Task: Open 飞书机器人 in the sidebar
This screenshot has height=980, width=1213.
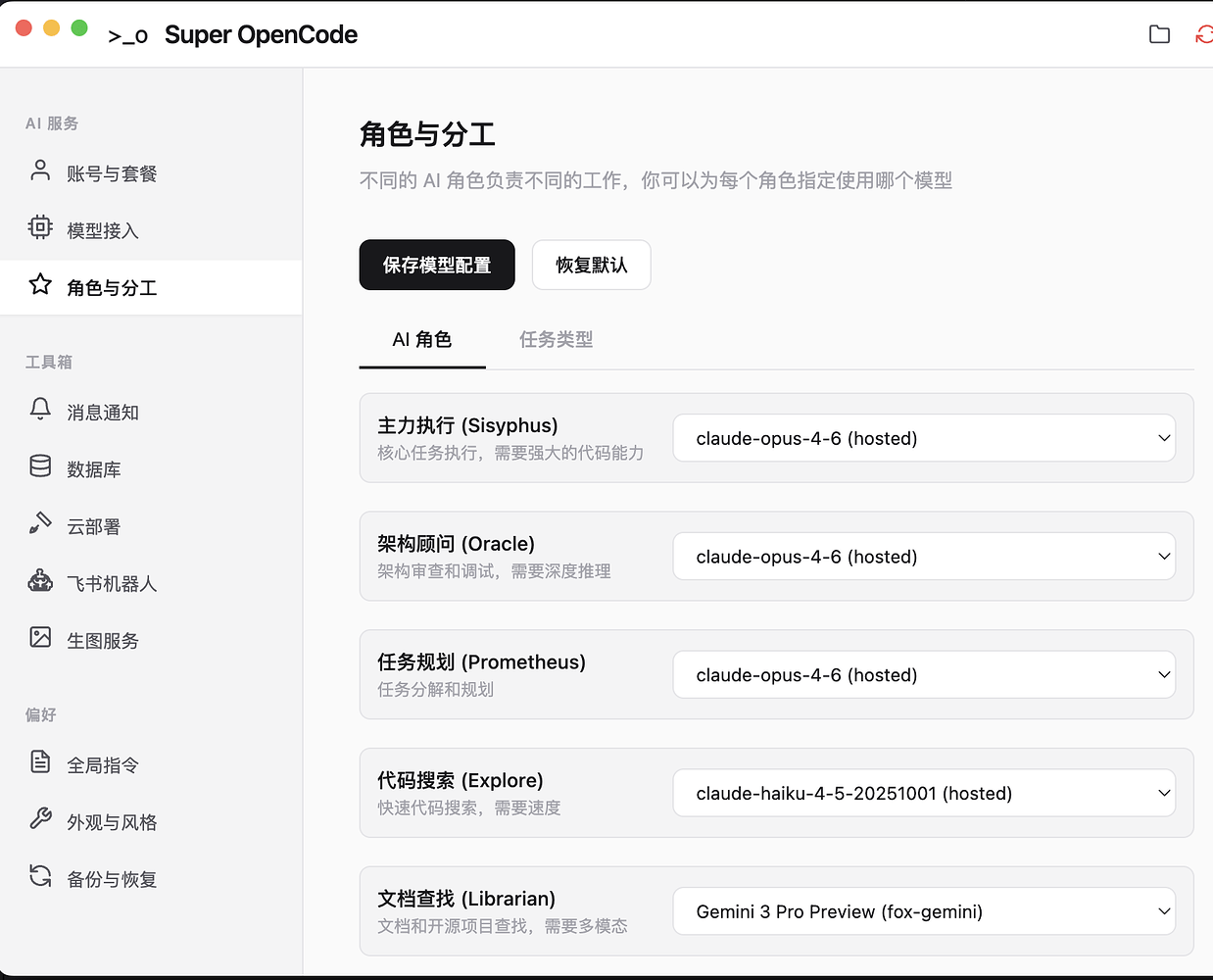Action: tap(151, 583)
